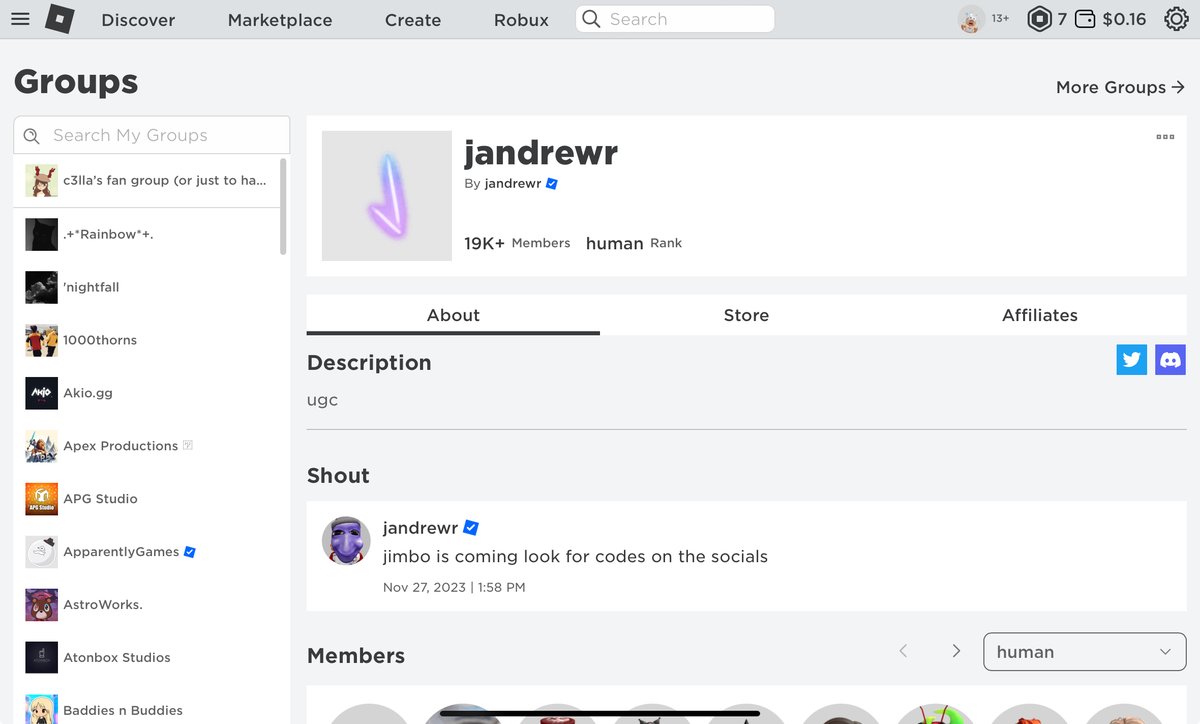The image size is (1200, 724).
Task: Click the Robux amount 7
Action: click(1062, 19)
